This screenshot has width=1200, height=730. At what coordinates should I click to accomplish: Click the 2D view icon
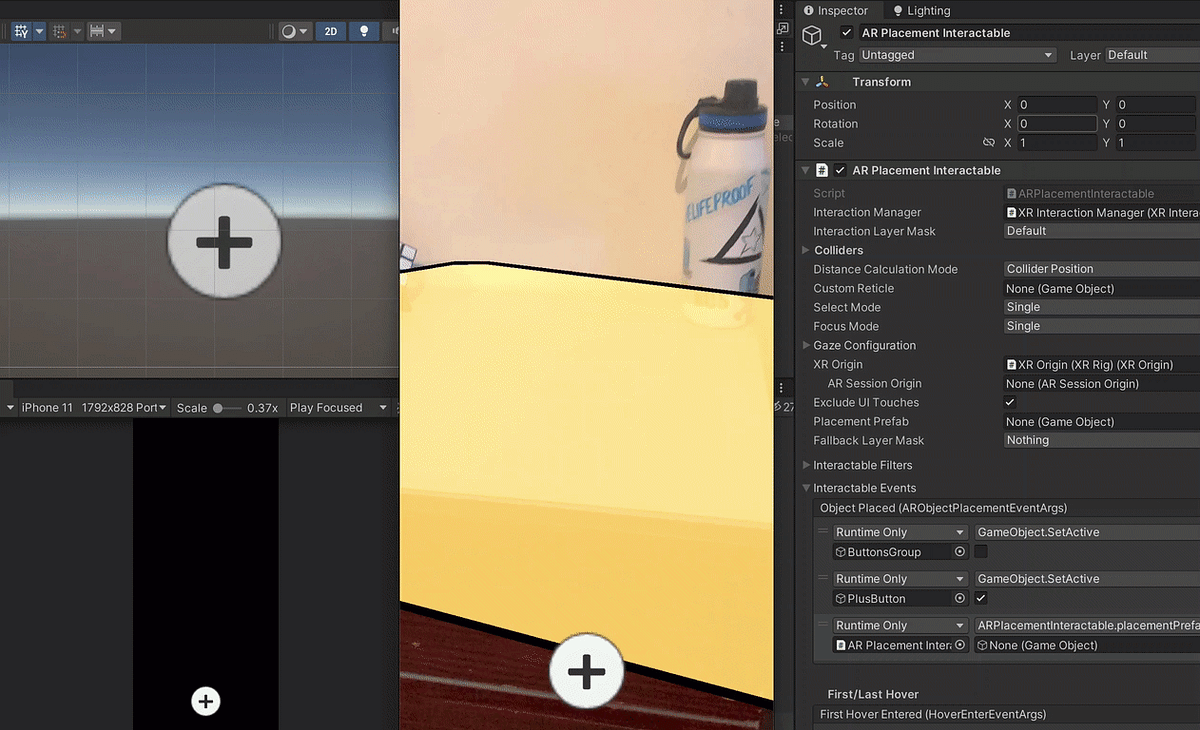(330, 31)
